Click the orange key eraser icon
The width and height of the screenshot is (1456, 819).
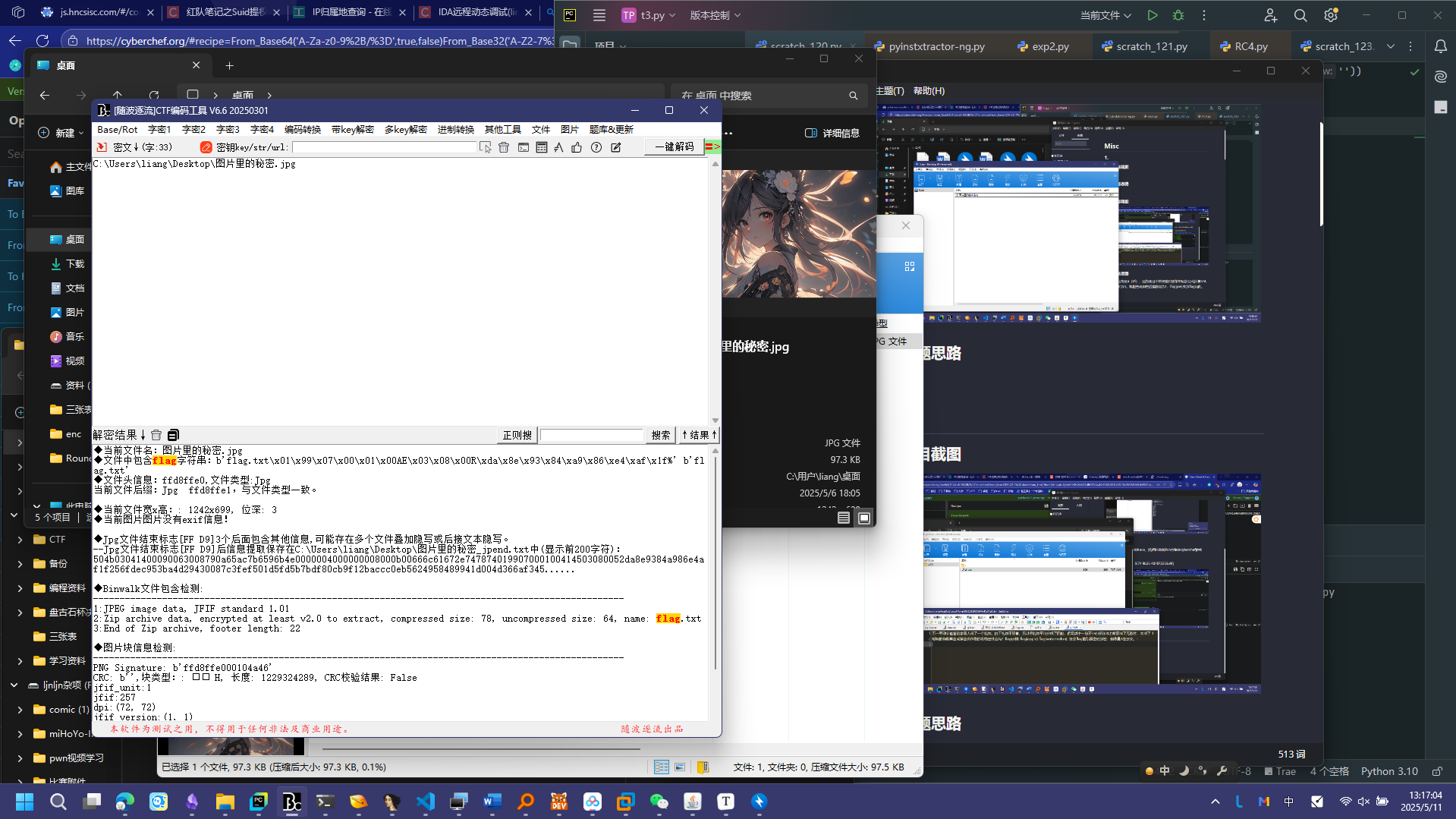tap(206, 147)
